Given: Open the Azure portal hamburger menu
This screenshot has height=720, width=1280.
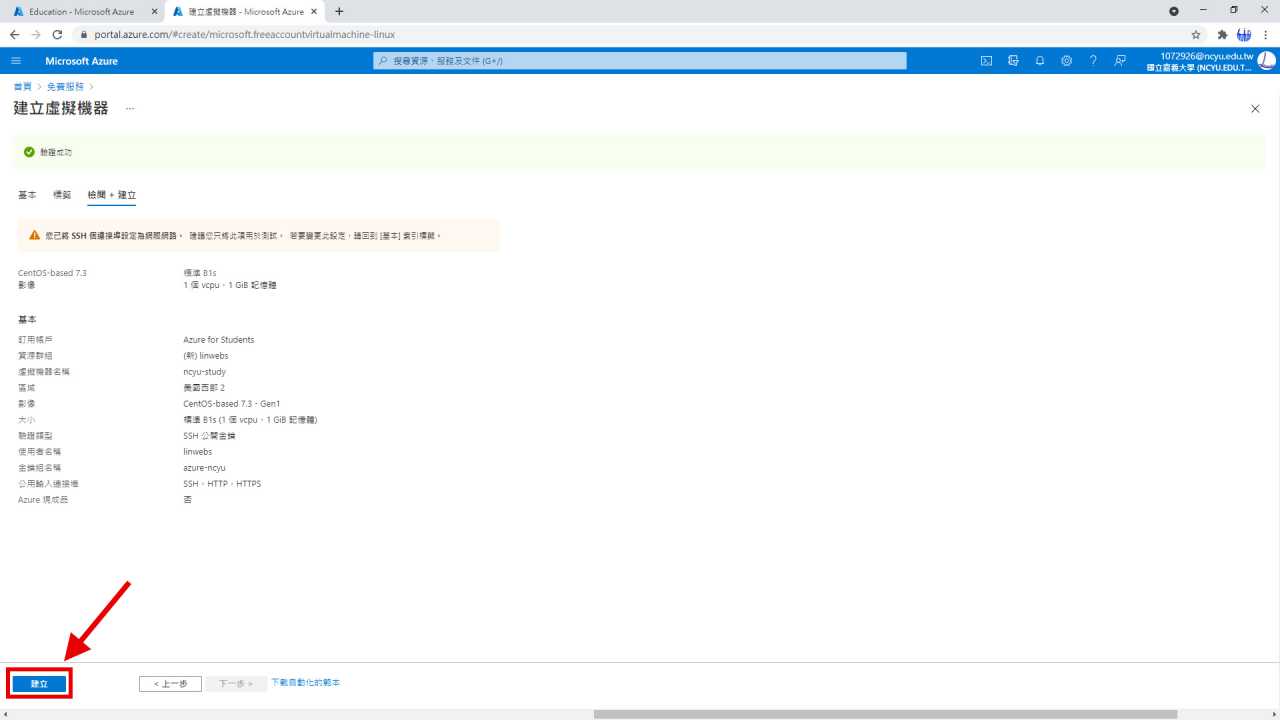Looking at the screenshot, I should coord(16,61).
